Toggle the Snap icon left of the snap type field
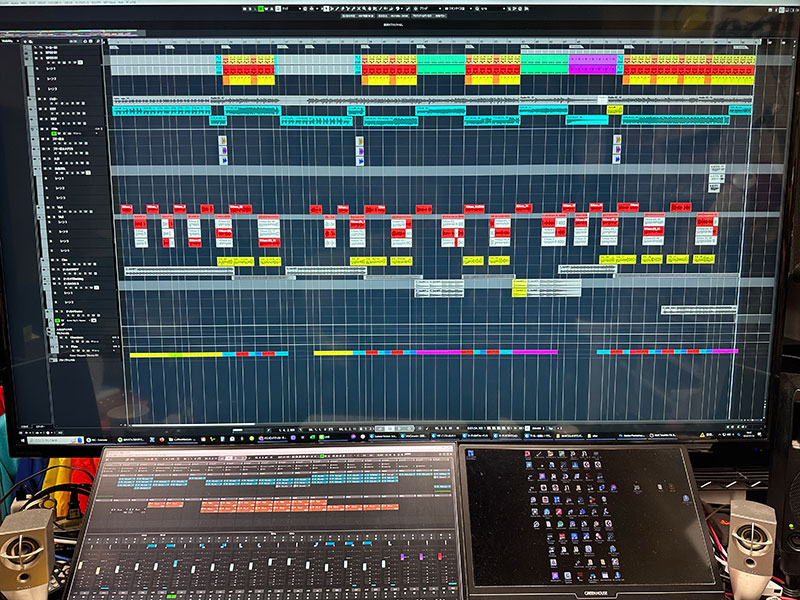This screenshot has height=600, width=800. [415, 9]
